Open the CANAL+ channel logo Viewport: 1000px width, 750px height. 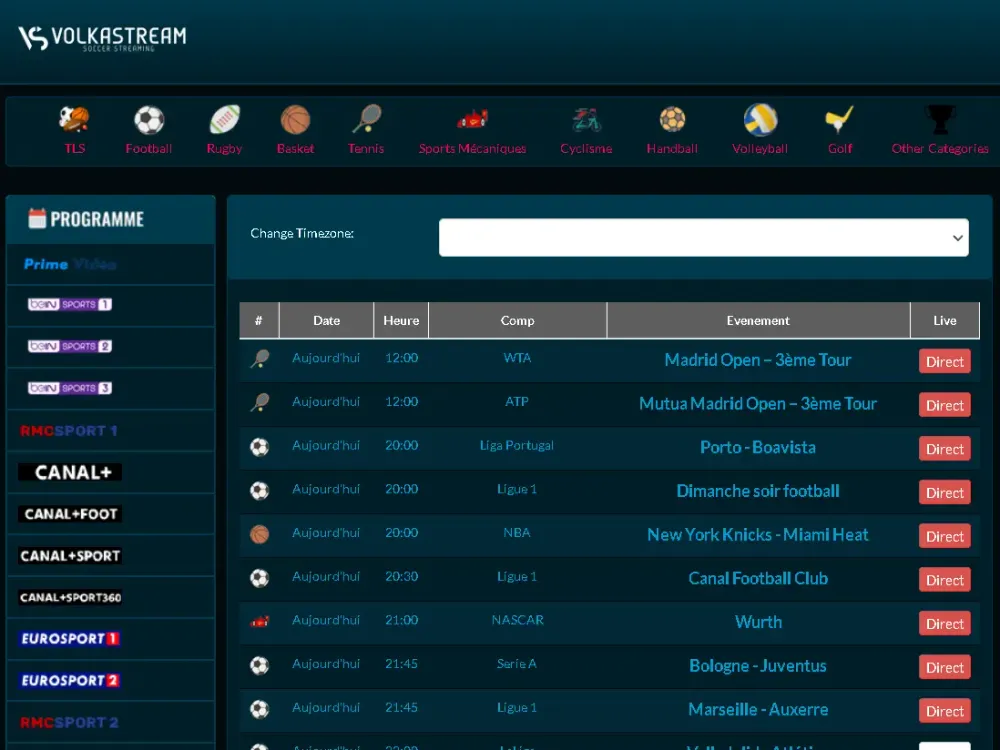(x=70, y=472)
